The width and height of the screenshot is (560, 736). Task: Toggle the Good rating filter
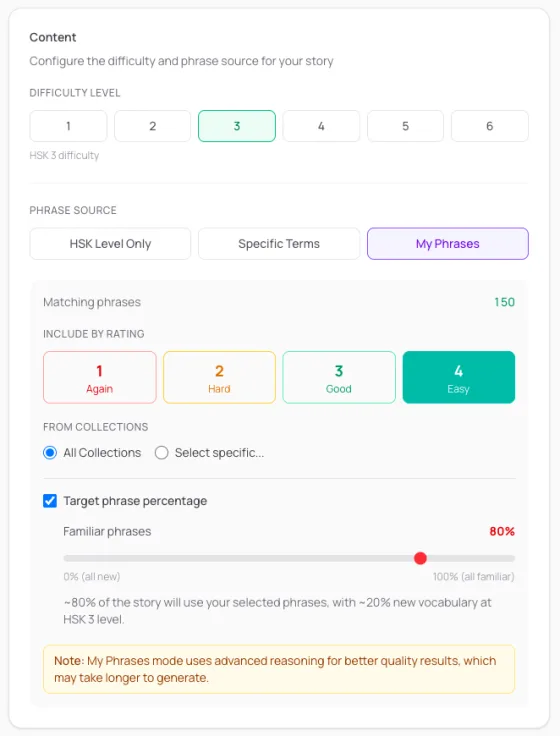pyautogui.click(x=339, y=377)
